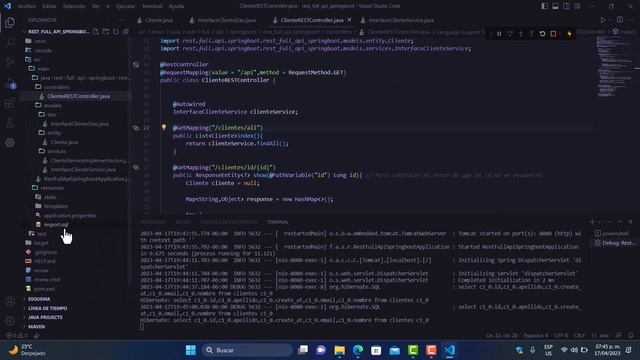Click the yellow lightbulb quick-fix icon
640x360 pixels.
164,127
